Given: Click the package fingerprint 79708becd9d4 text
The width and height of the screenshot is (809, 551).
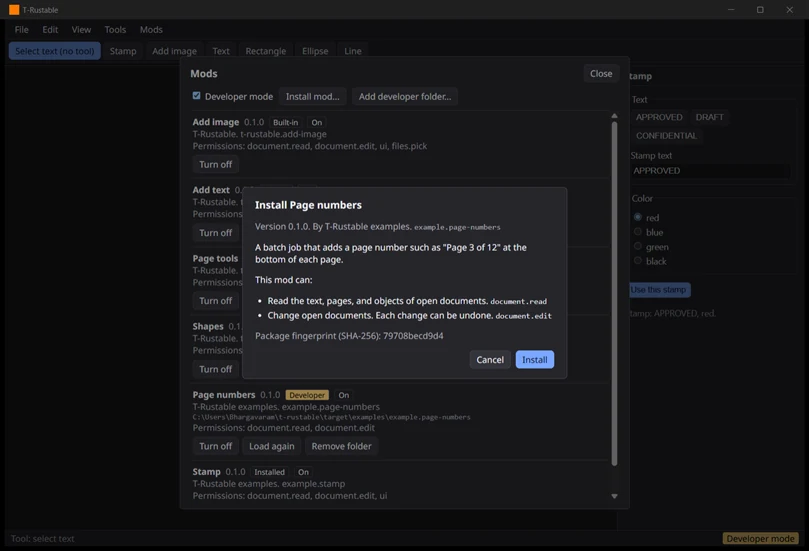Looking at the screenshot, I should tap(413, 336).
